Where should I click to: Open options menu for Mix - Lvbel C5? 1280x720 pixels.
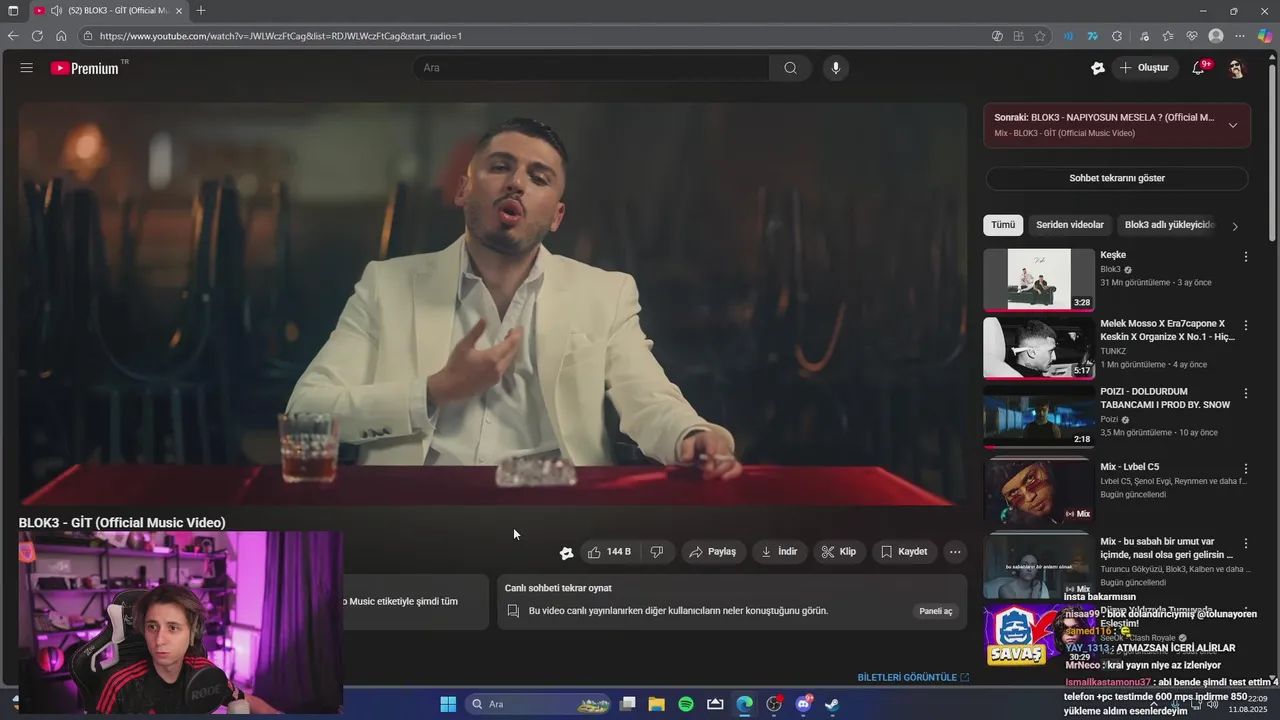pyautogui.click(x=1246, y=469)
